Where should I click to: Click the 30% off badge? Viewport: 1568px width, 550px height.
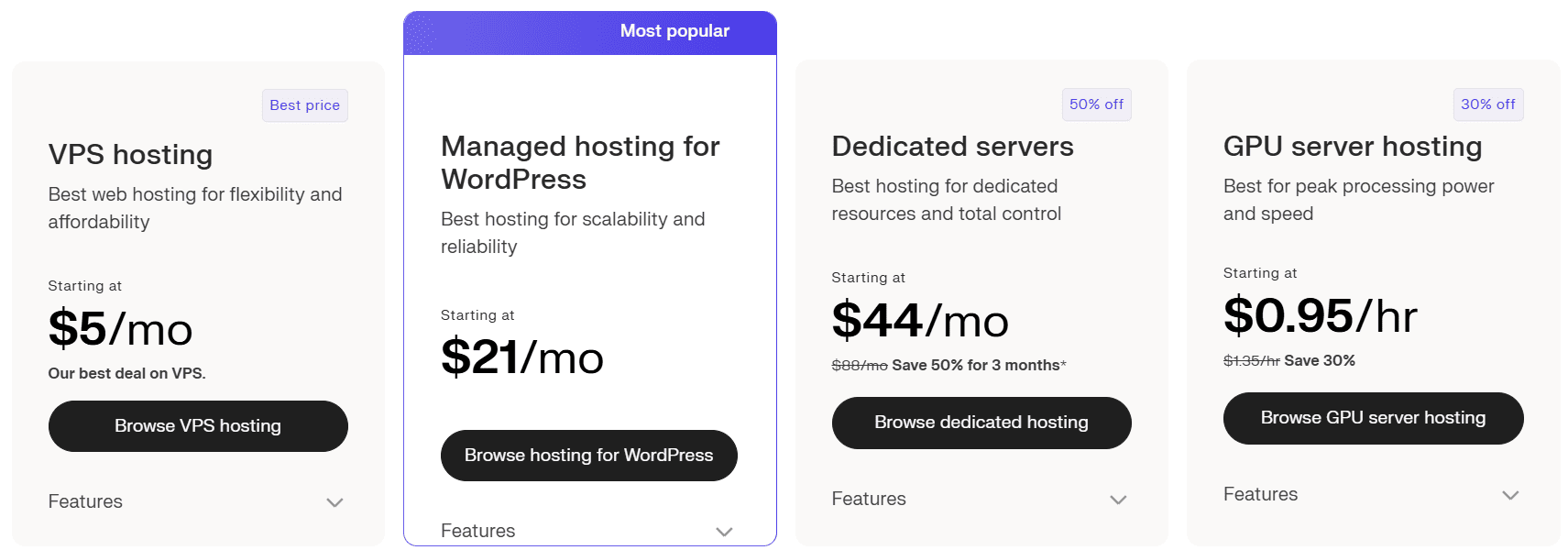tap(1487, 104)
